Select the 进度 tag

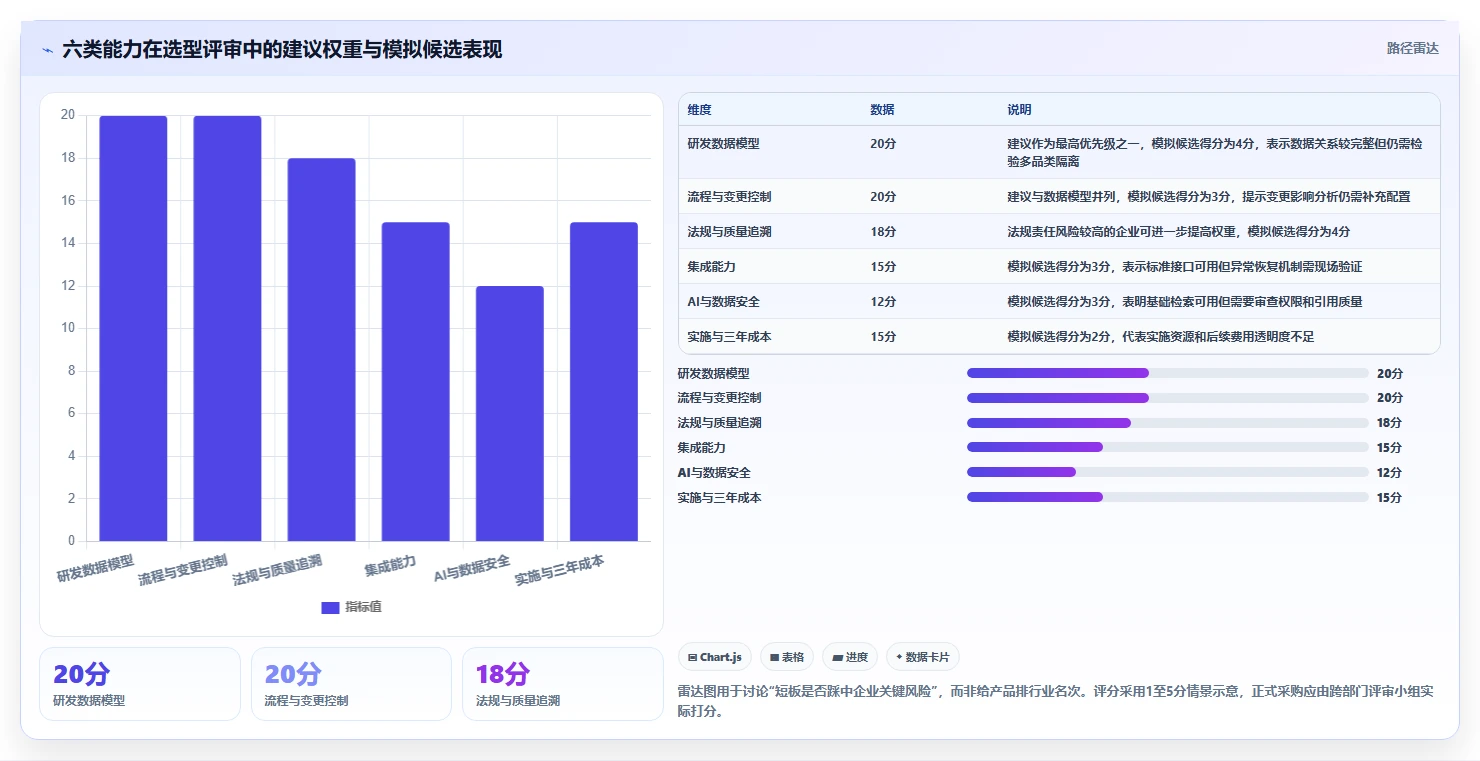pos(850,657)
